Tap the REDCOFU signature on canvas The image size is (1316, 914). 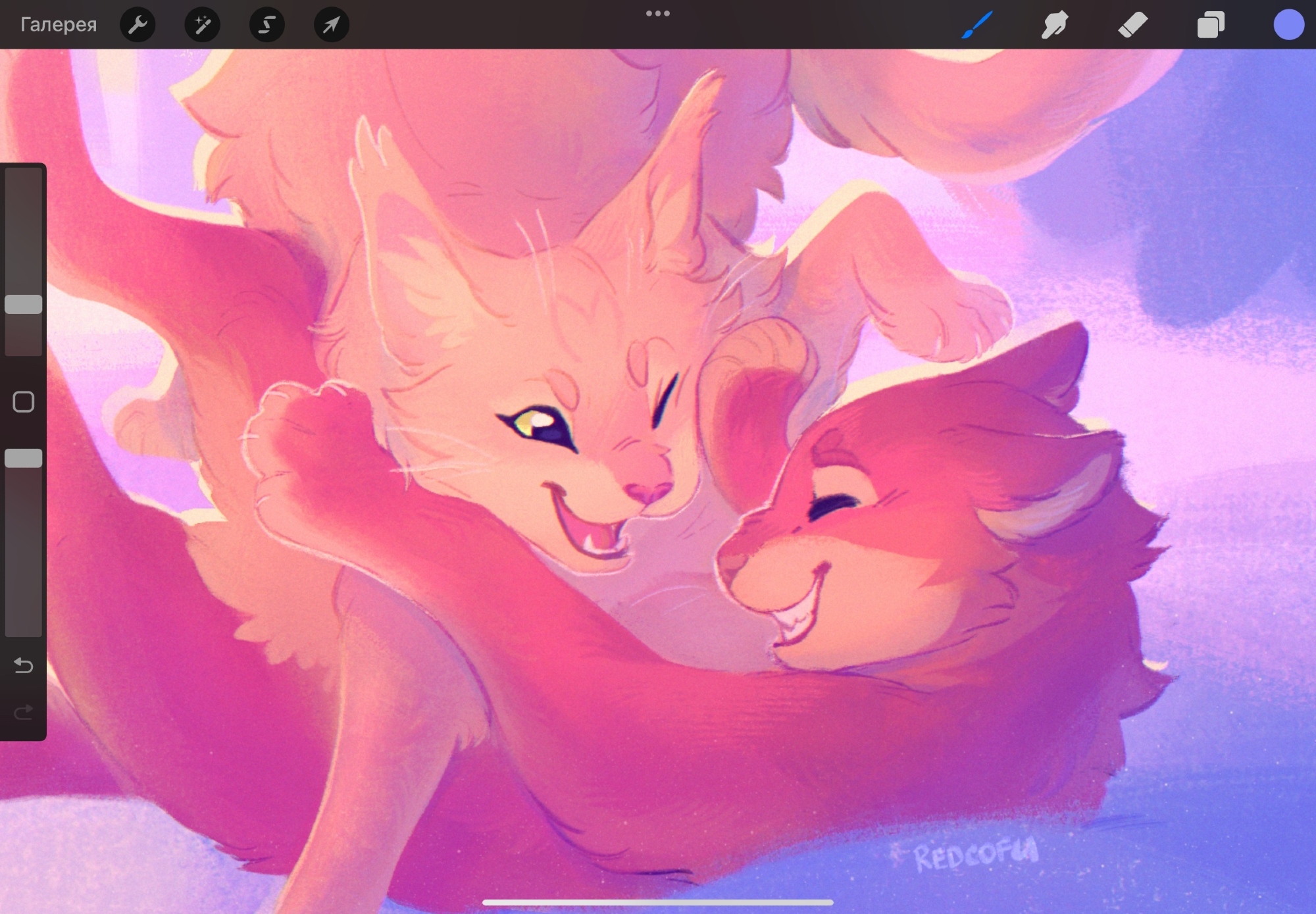[976, 854]
